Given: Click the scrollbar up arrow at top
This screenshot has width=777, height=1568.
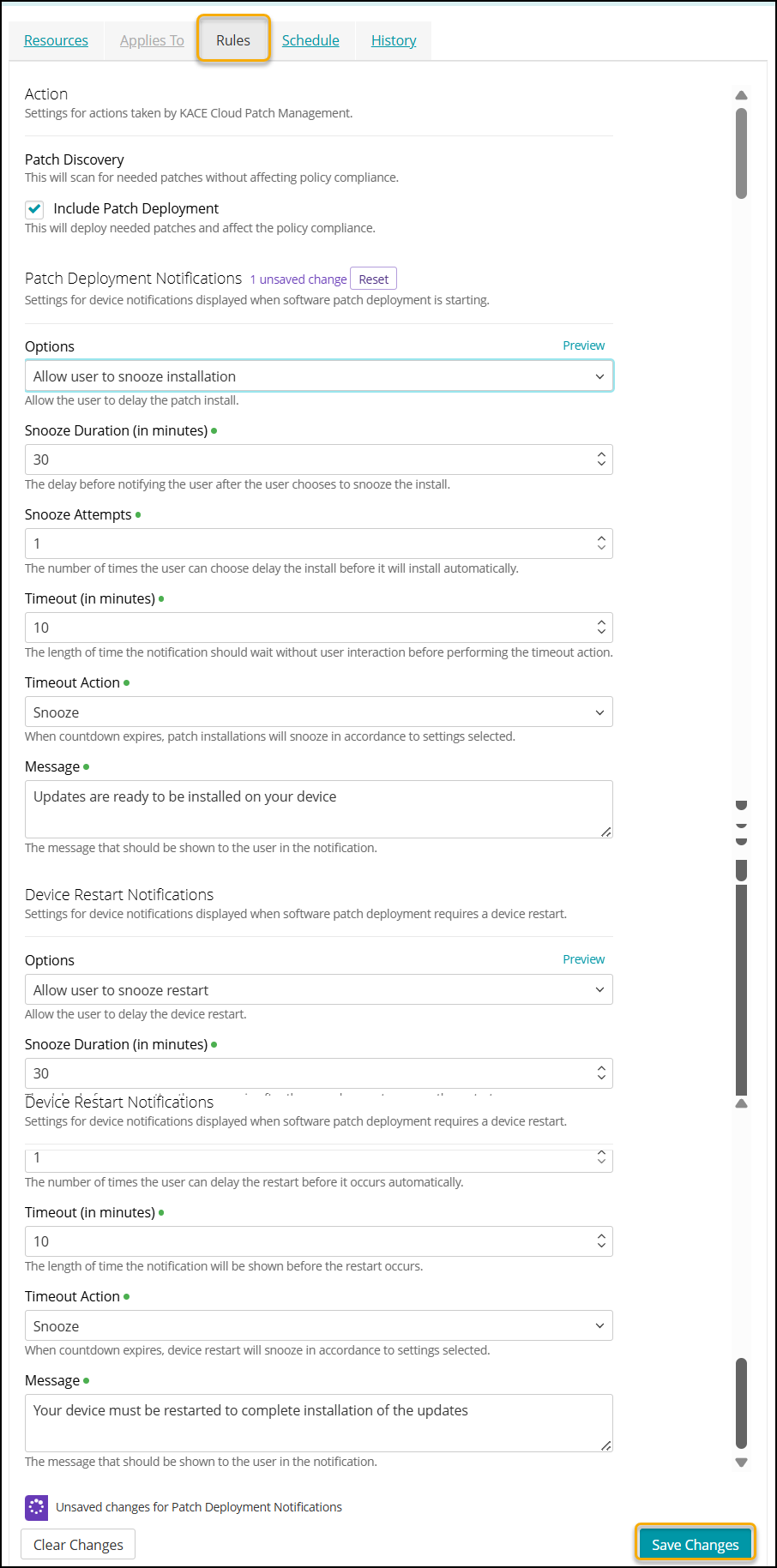Looking at the screenshot, I should pyautogui.click(x=742, y=95).
